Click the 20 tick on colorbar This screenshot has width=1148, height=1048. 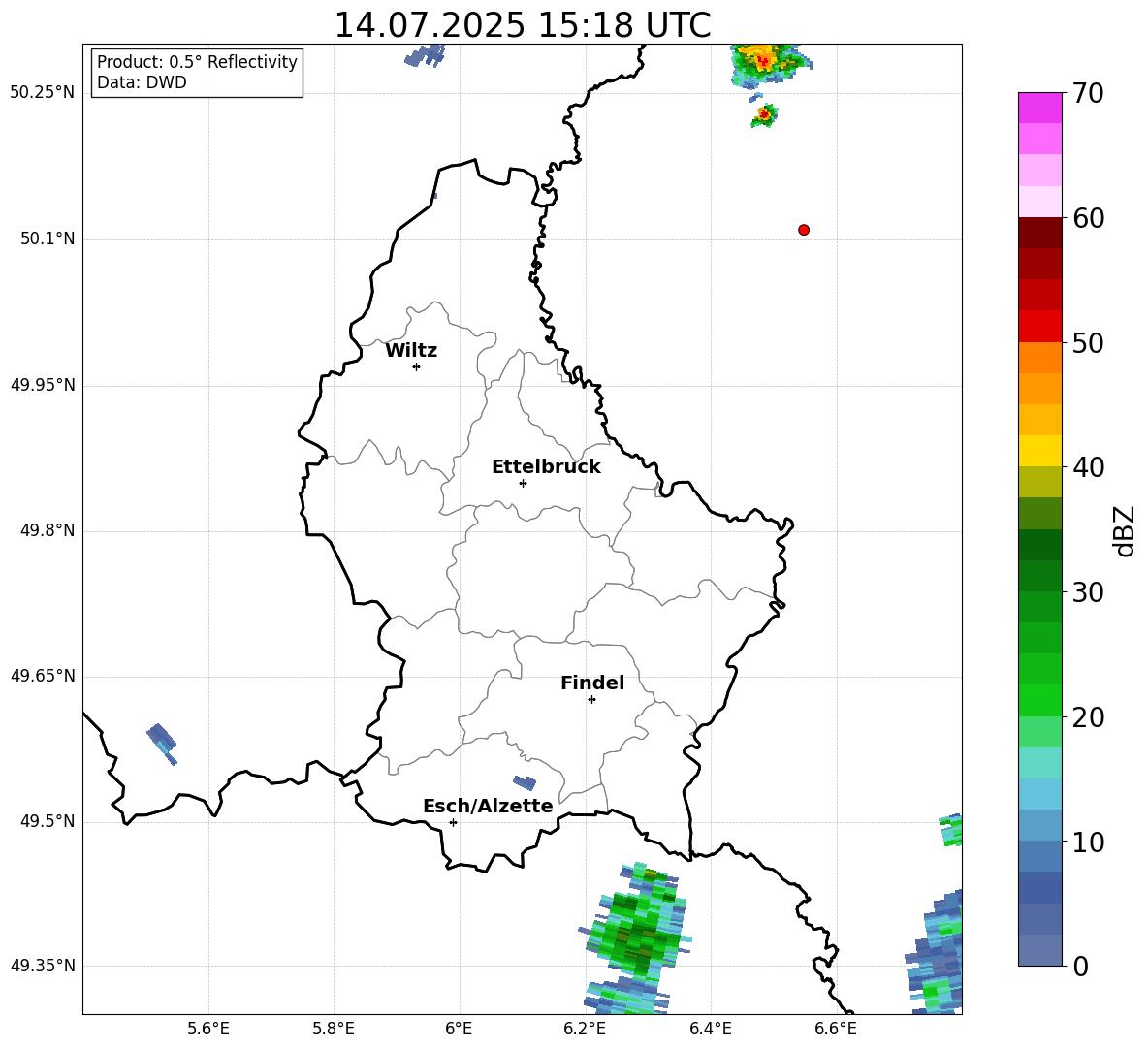click(1088, 717)
